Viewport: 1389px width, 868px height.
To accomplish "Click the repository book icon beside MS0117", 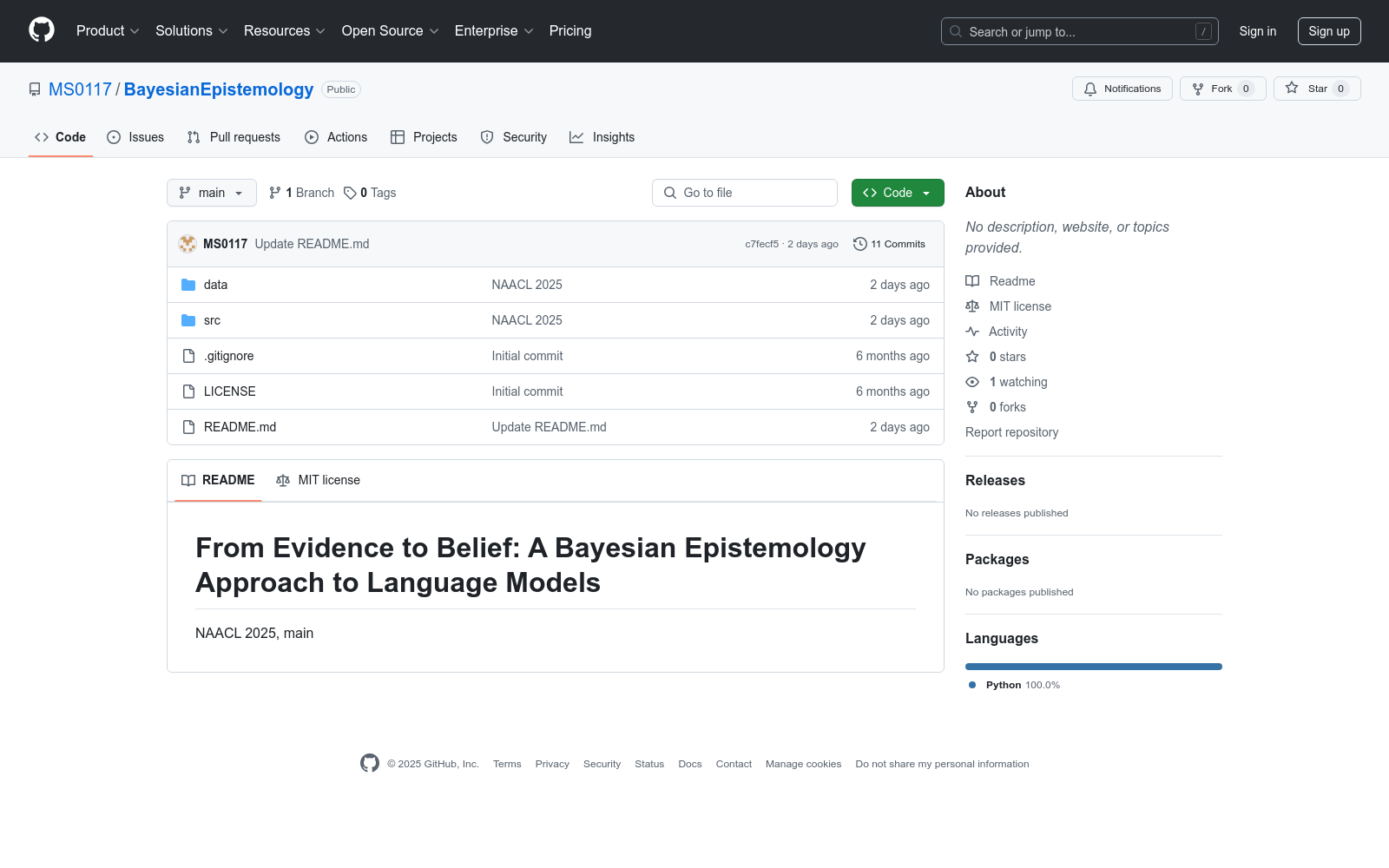I will pyautogui.click(x=35, y=89).
